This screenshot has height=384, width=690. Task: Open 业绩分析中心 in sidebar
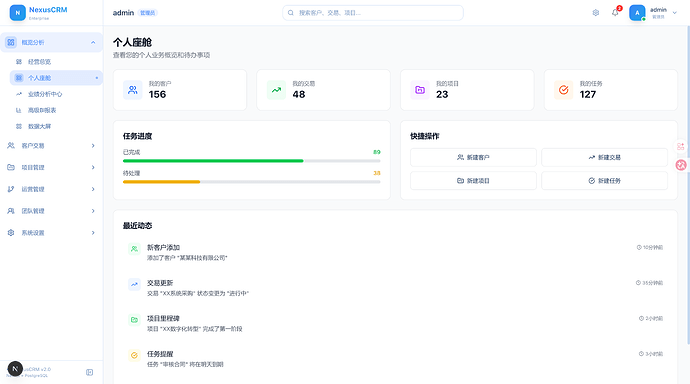[x=56, y=94]
